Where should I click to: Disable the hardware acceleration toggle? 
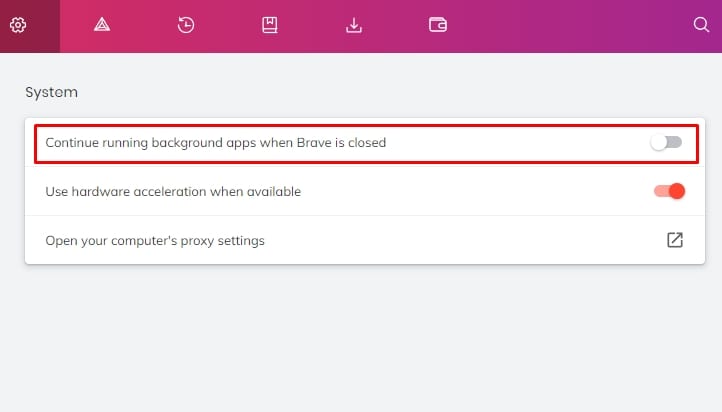[x=670, y=191]
